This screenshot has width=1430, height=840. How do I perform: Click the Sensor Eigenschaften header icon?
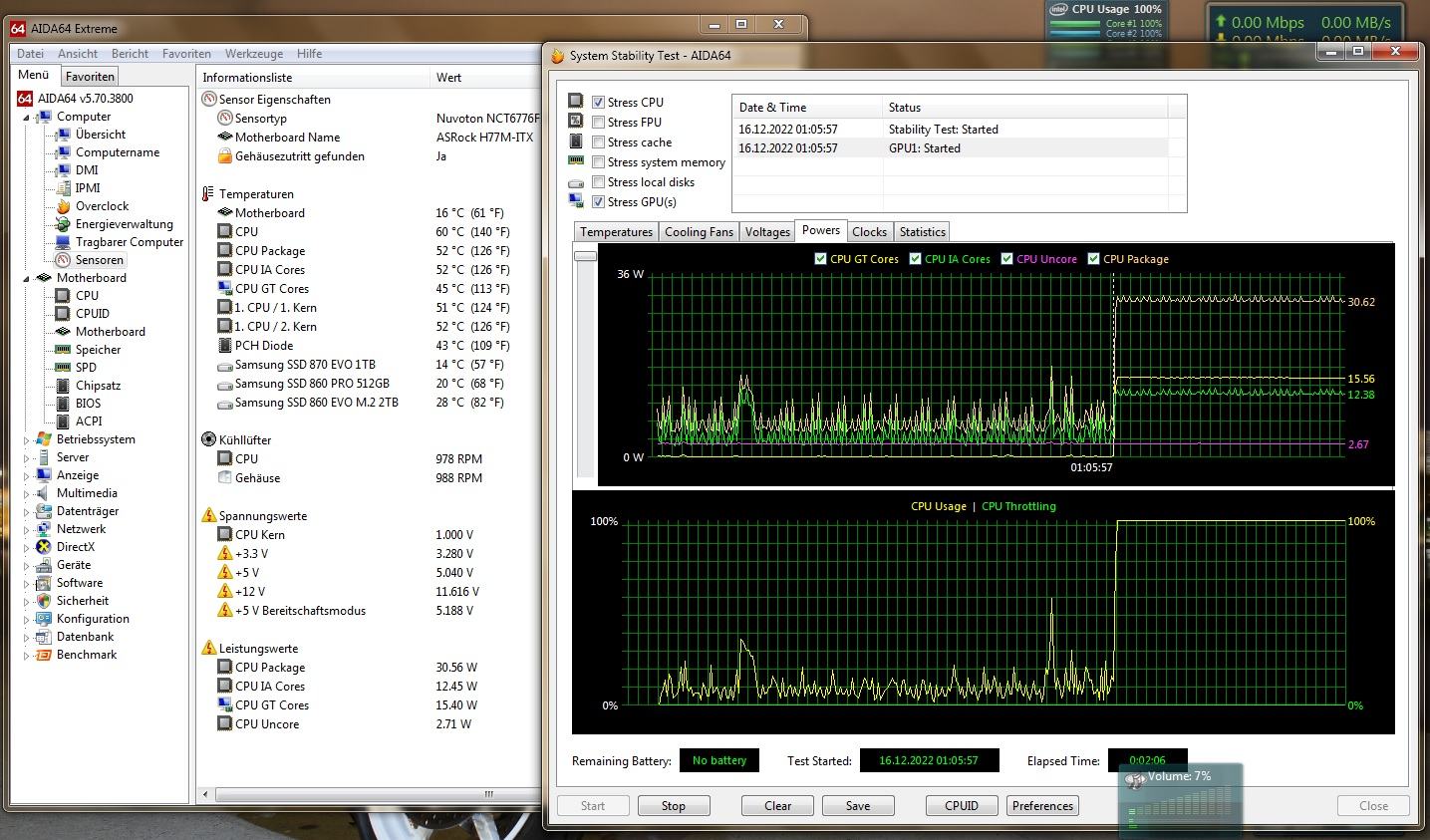point(209,100)
